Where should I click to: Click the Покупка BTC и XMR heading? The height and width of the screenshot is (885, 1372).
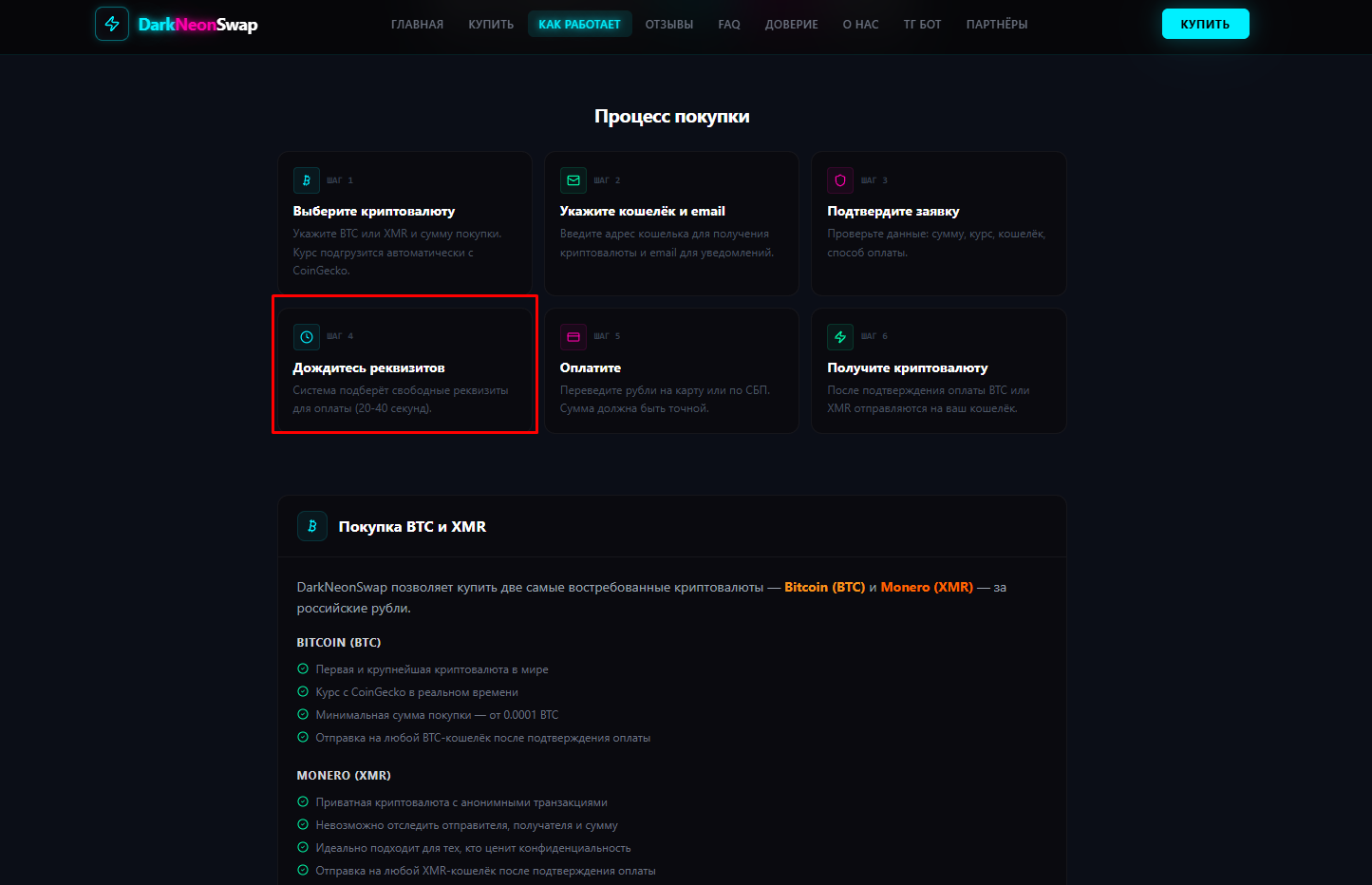412,526
